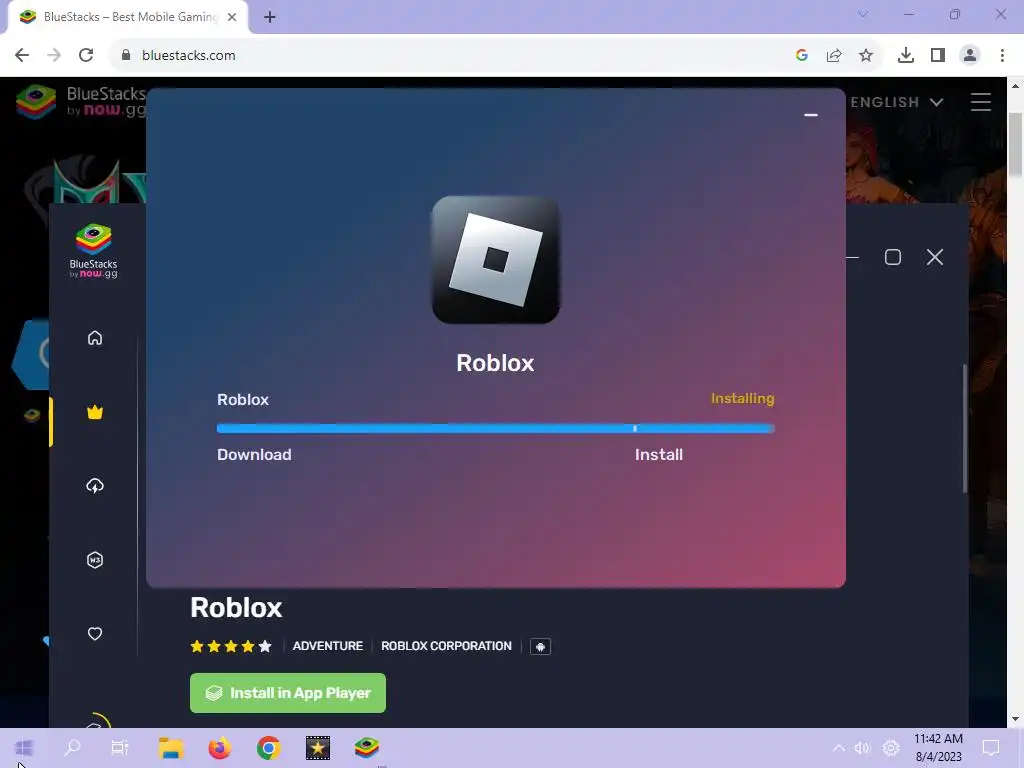Show hidden system tray icons
1024x768 pixels.
pyautogui.click(x=839, y=748)
